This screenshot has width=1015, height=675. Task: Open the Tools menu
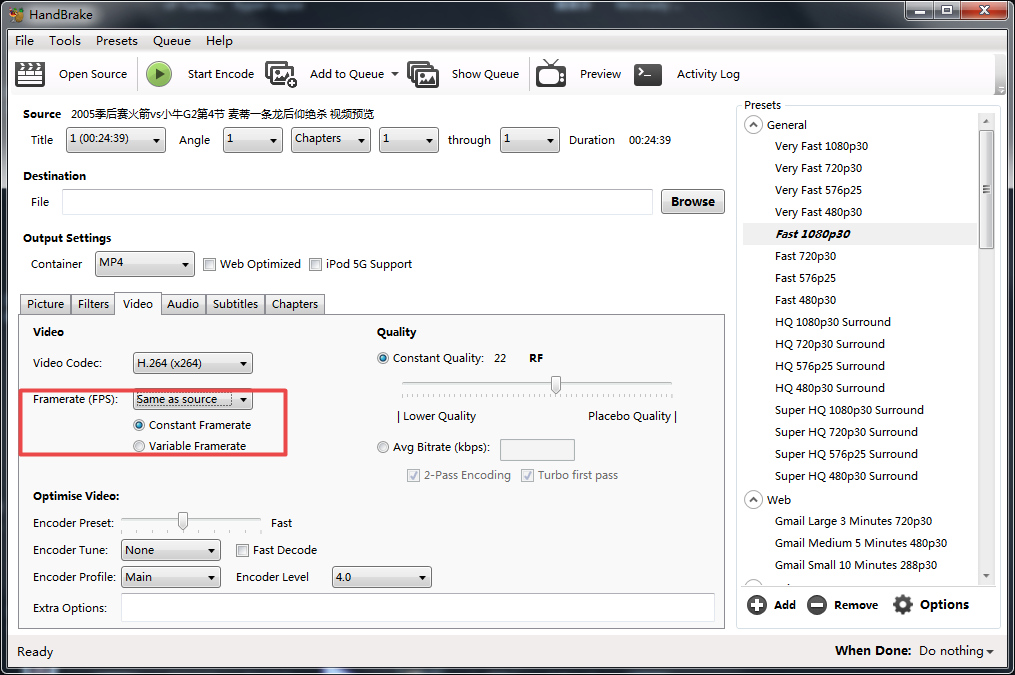click(65, 41)
